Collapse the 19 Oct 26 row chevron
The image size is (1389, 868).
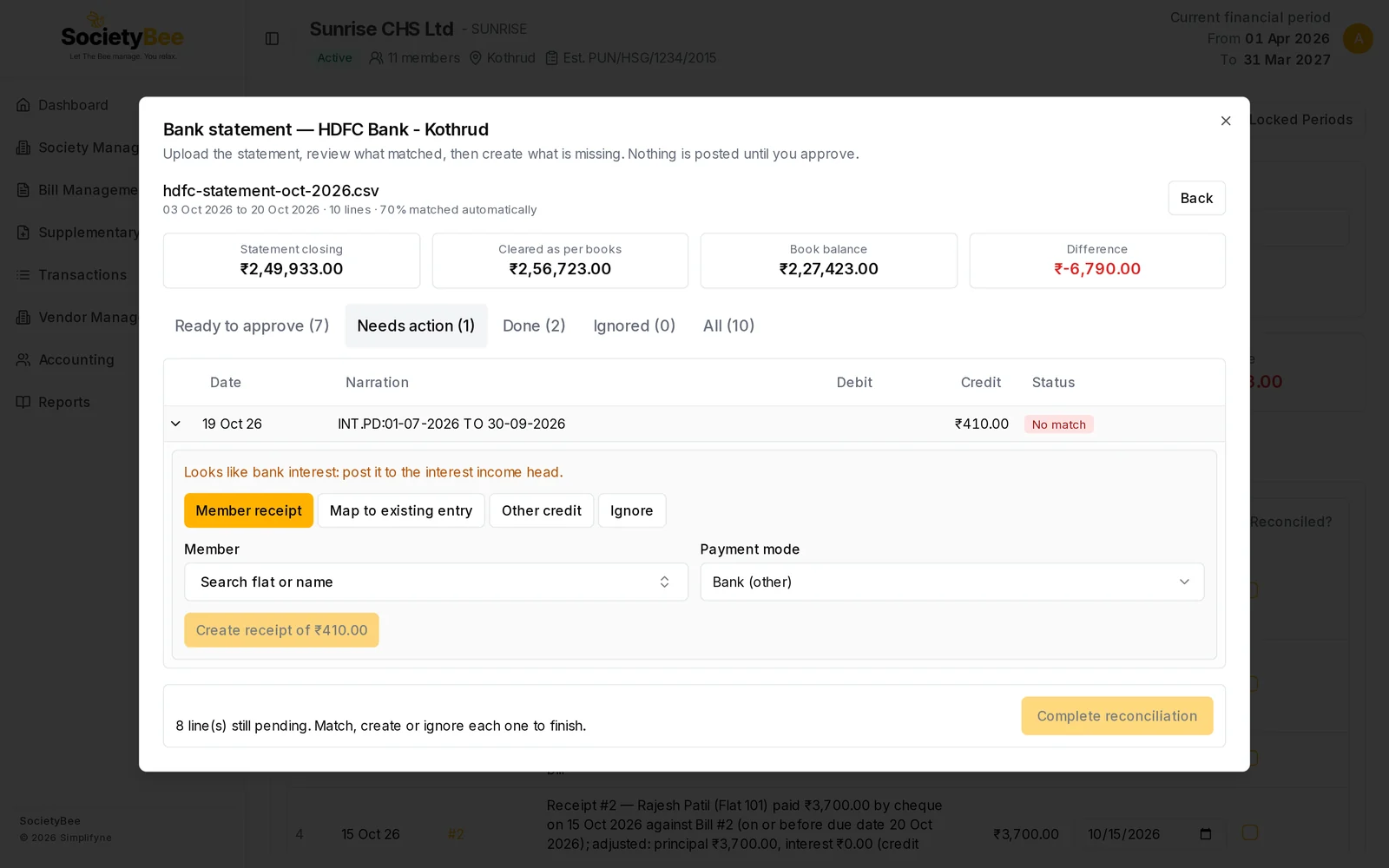click(175, 424)
